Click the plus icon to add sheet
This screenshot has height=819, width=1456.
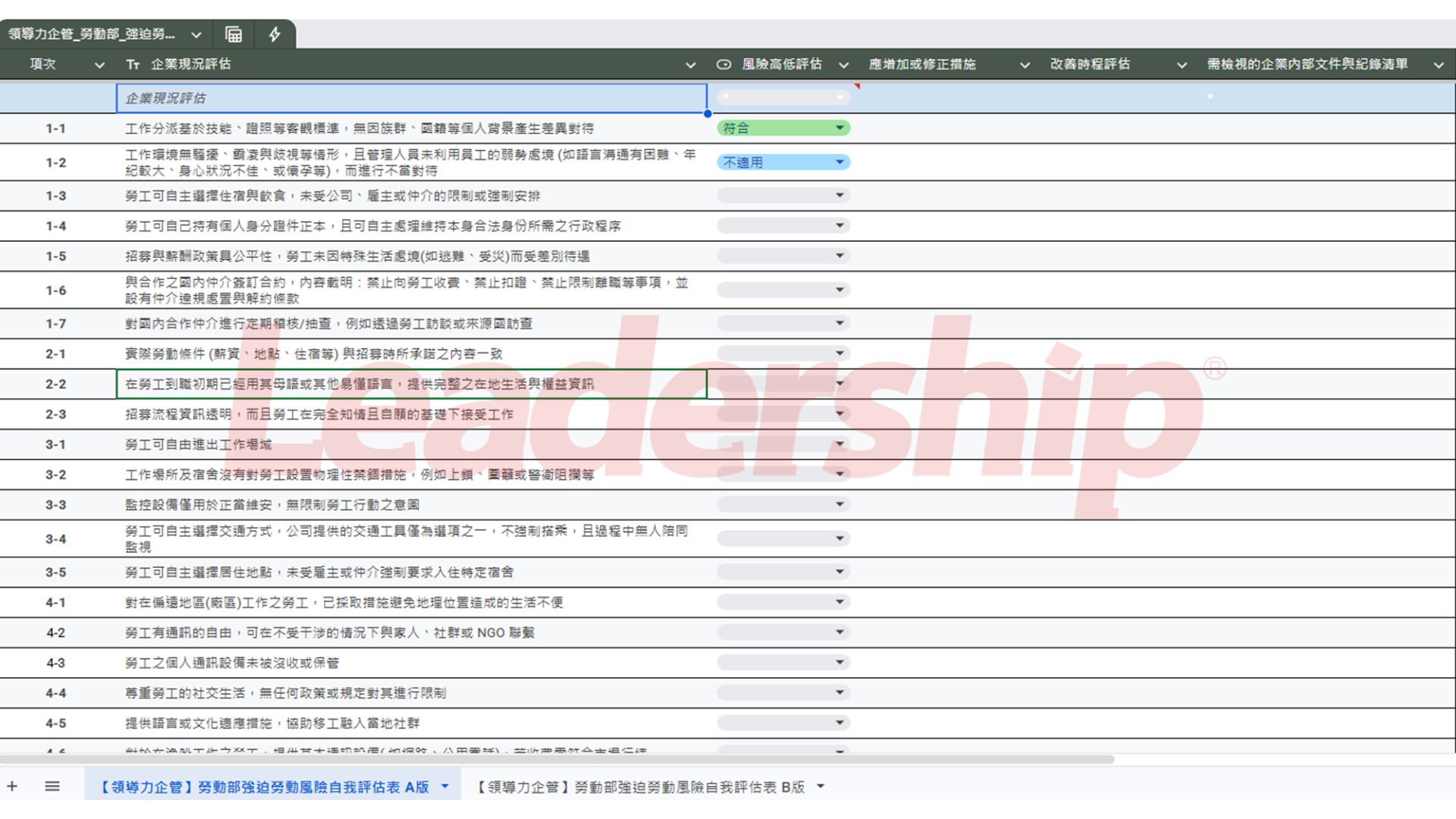[12, 786]
